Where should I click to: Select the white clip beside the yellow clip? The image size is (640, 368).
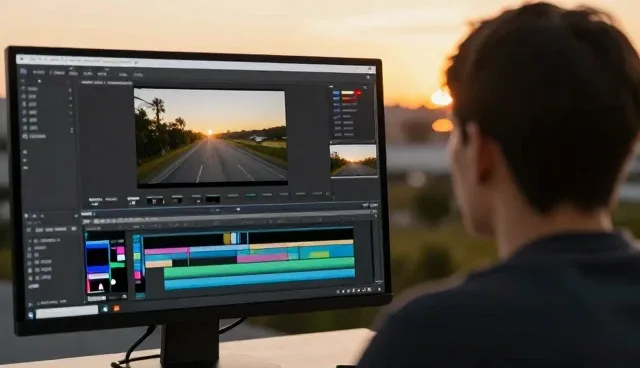[234, 238]
